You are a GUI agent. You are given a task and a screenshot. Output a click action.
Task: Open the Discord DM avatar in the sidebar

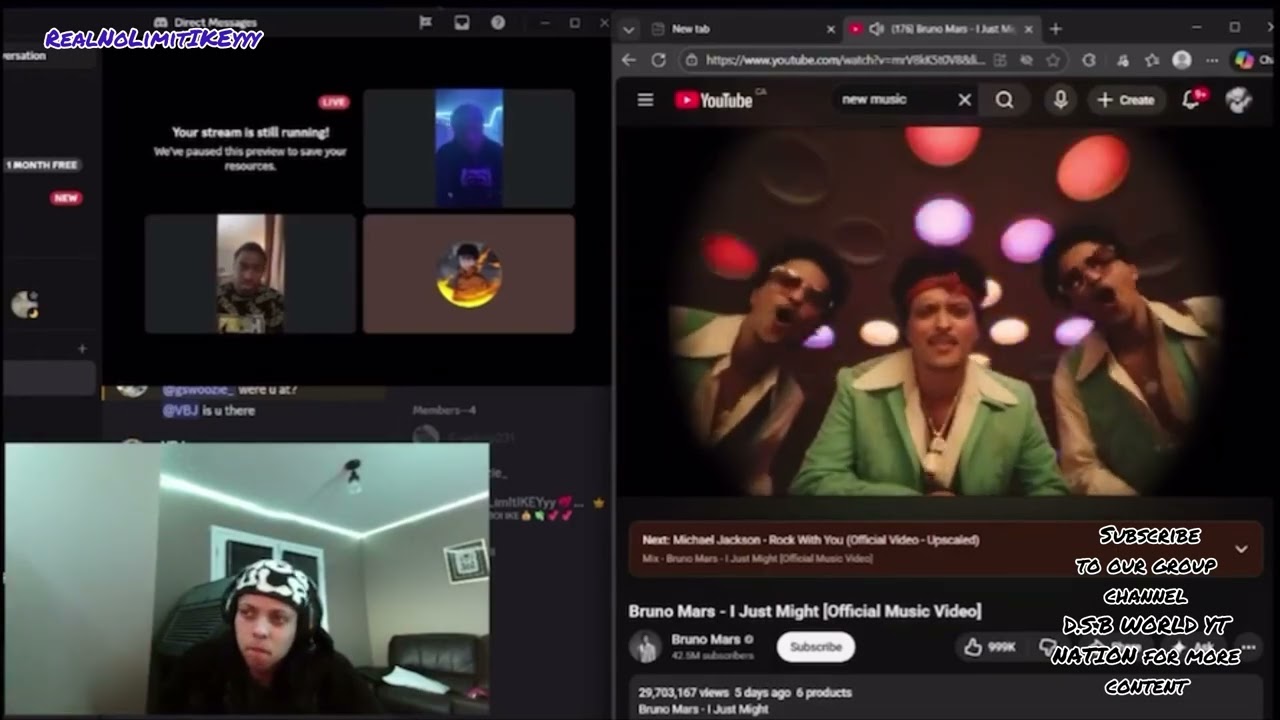pyautogui.click(x=24, y=304)
